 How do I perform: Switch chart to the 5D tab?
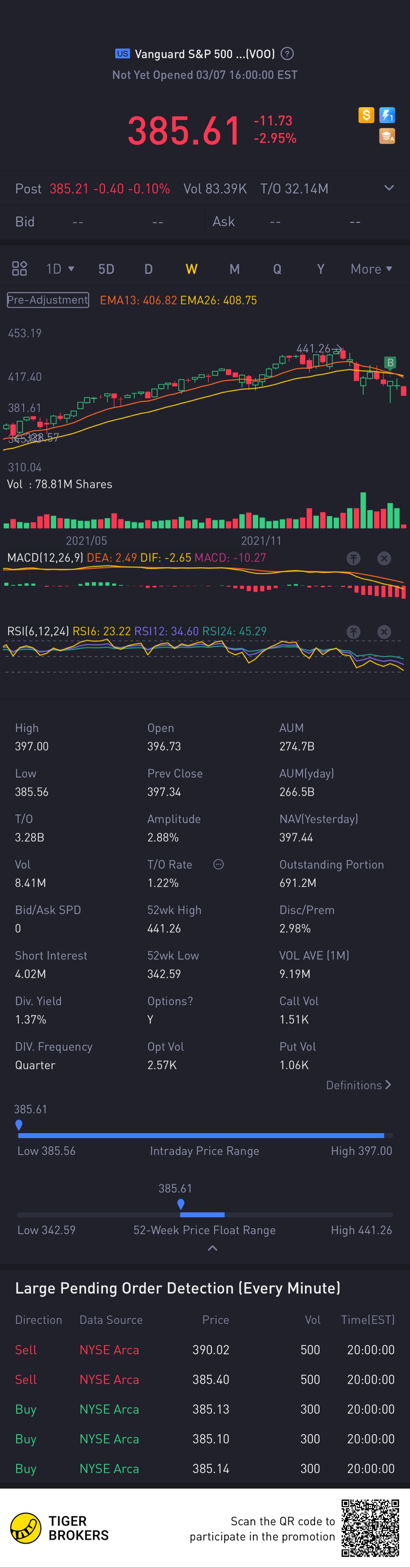pyautogui.click(x=106, y=268)
